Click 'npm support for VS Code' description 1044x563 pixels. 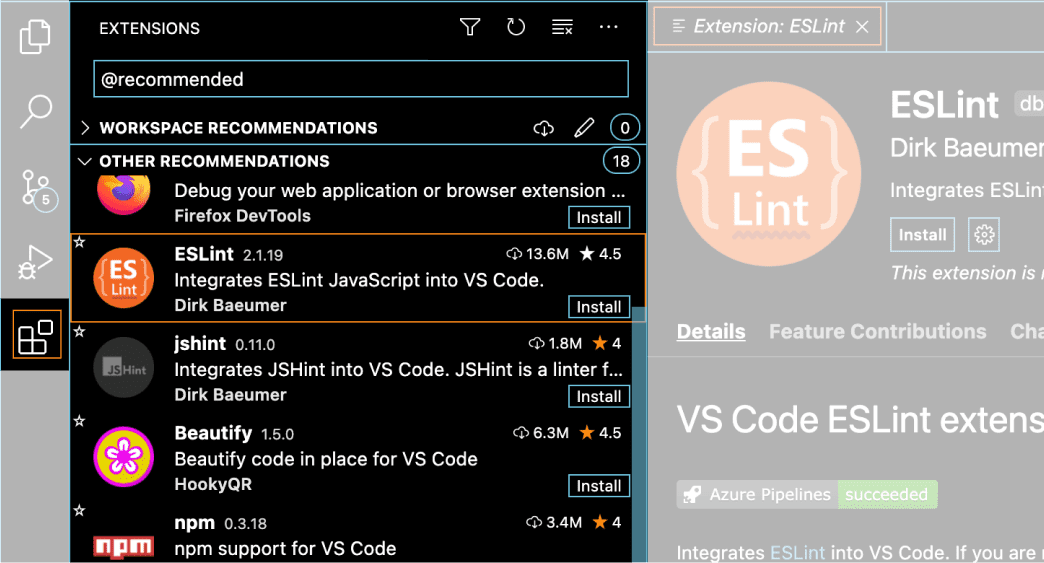[285, 548]
